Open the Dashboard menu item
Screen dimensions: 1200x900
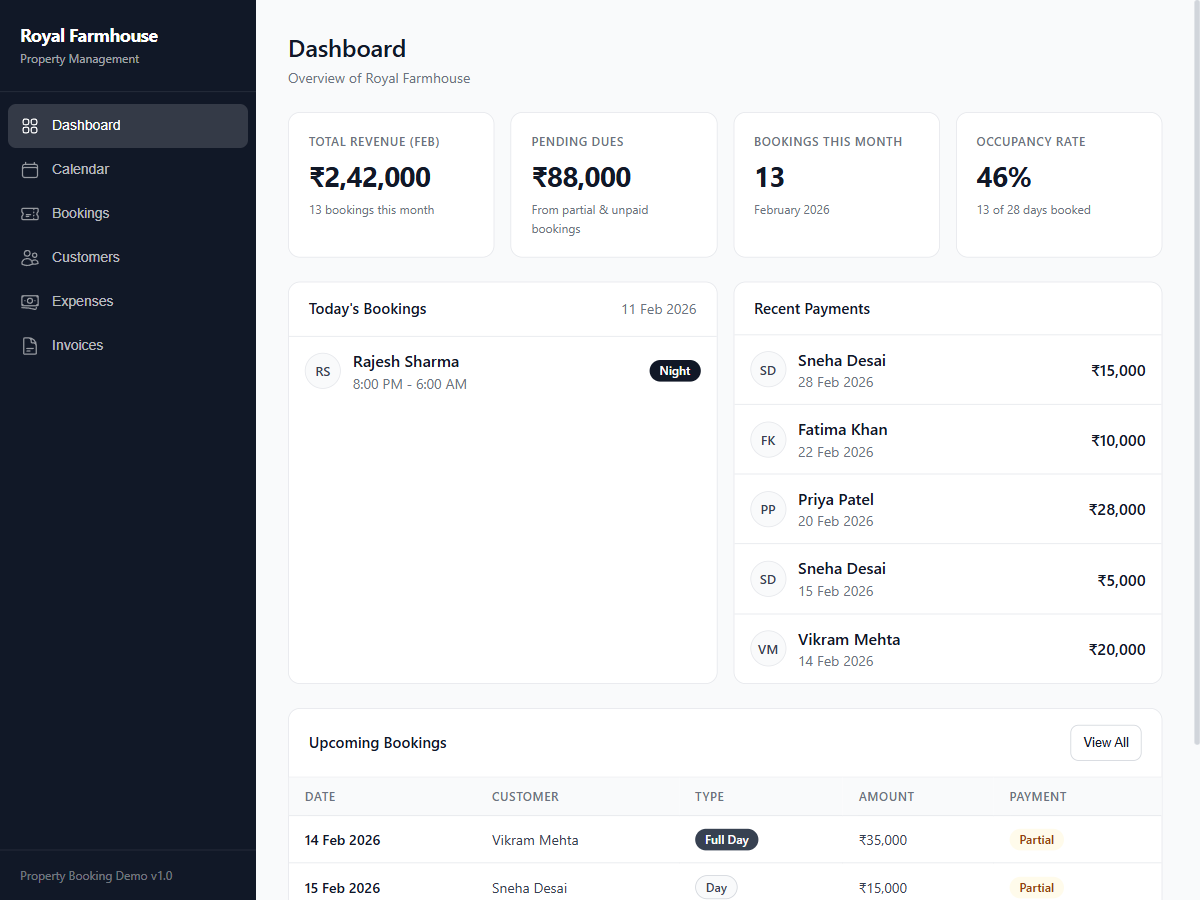(128, 126)
